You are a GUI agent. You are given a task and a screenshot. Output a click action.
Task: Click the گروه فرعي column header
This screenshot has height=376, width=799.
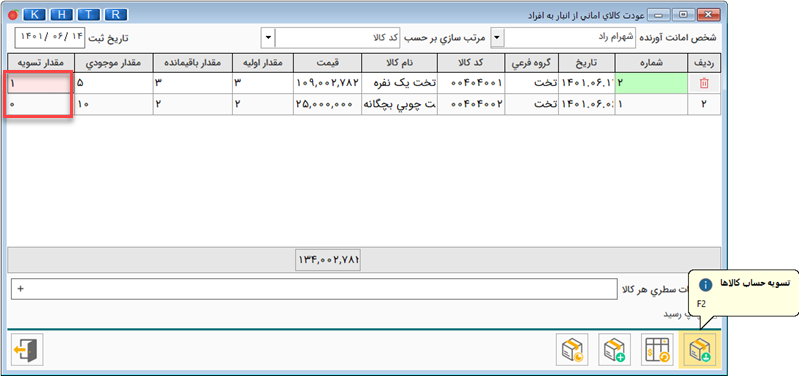coord(531,63)
